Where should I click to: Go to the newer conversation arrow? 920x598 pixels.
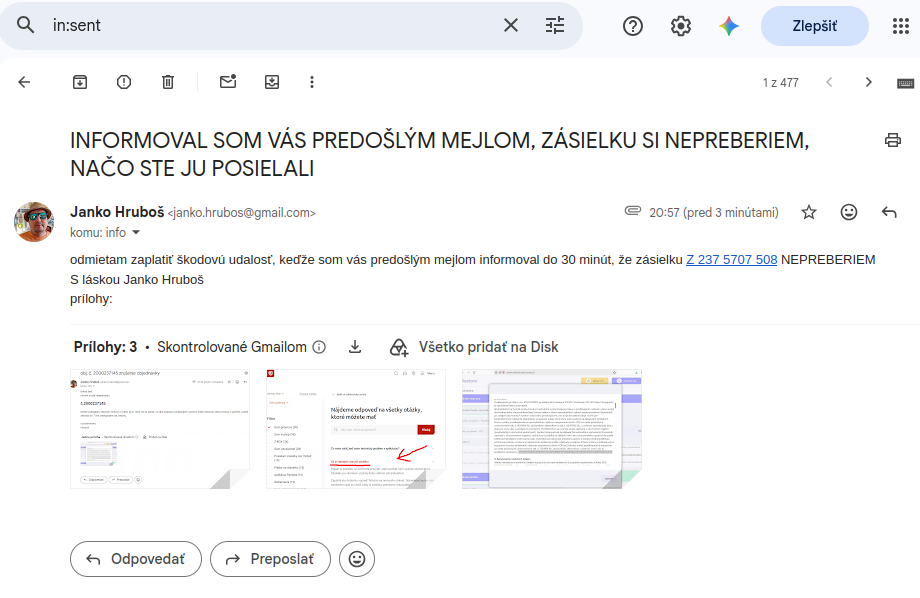(x=828, y=82)
